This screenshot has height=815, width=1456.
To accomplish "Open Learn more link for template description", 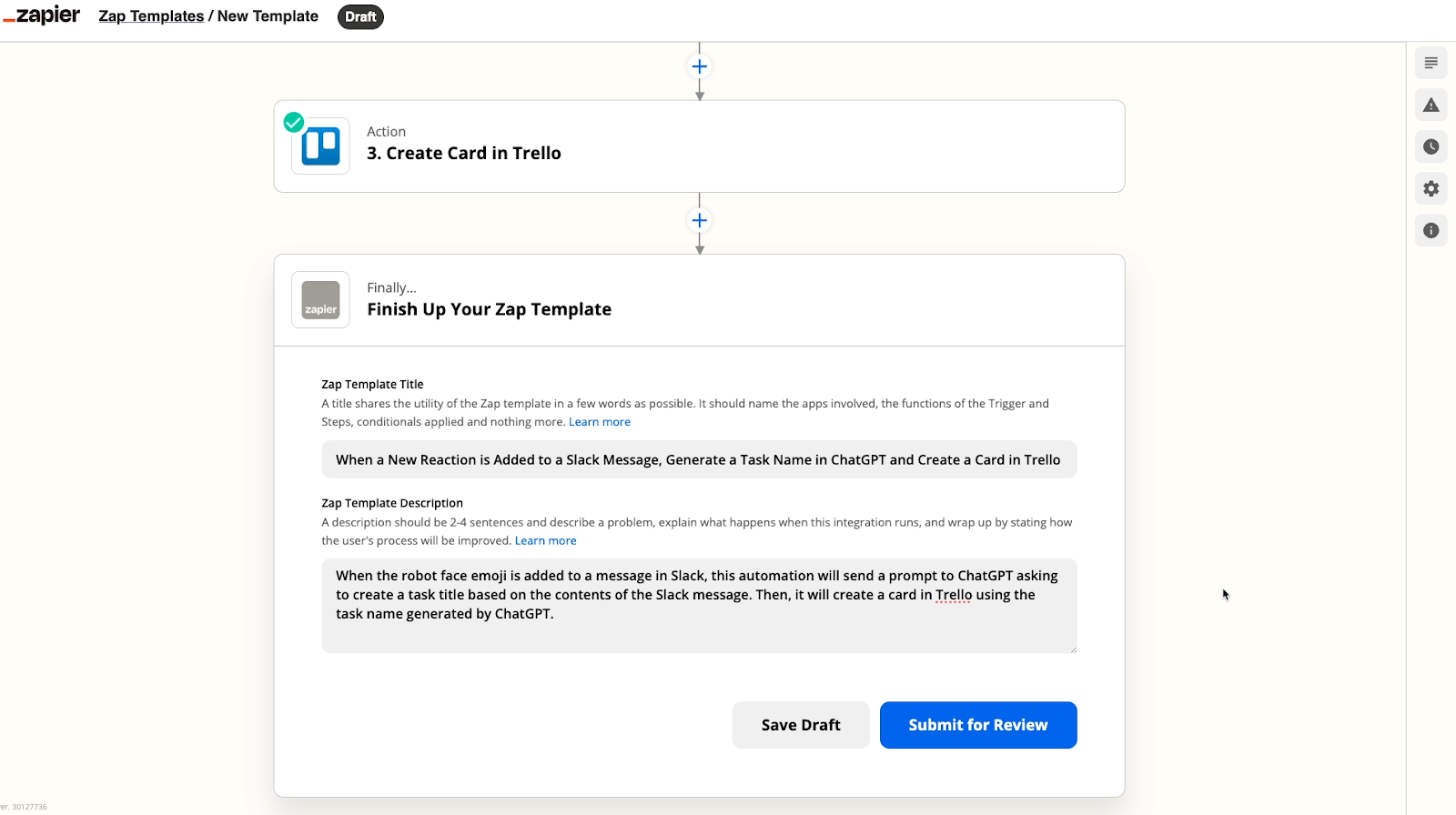I will pyautogui.click(x=546, y=540).
